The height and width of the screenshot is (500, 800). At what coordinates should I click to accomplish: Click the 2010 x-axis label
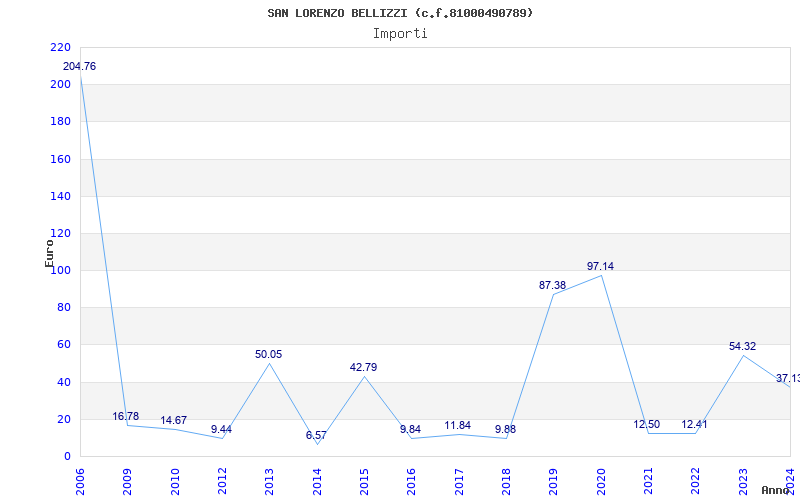tap(175, 482)
